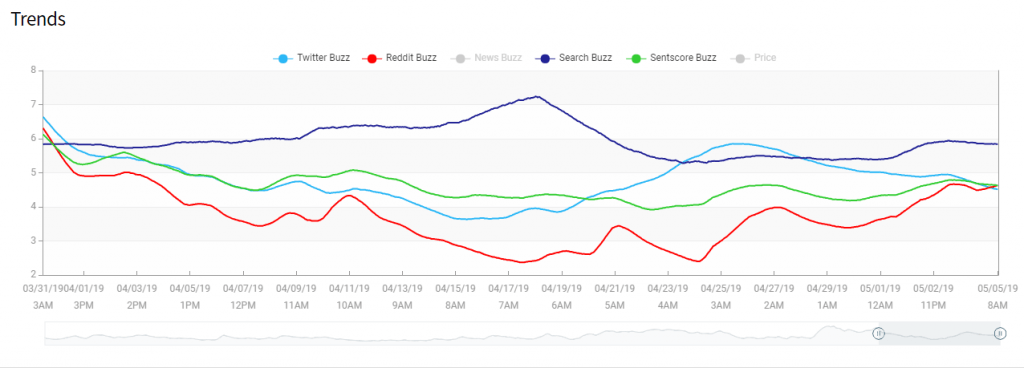Click the right range selector handle
This screenshot has width=1024, height=368.
pyautogui.click(x=1000, y=333)
